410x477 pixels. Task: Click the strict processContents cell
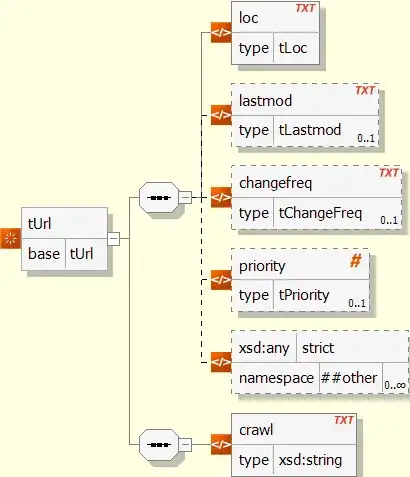(352, 348)
